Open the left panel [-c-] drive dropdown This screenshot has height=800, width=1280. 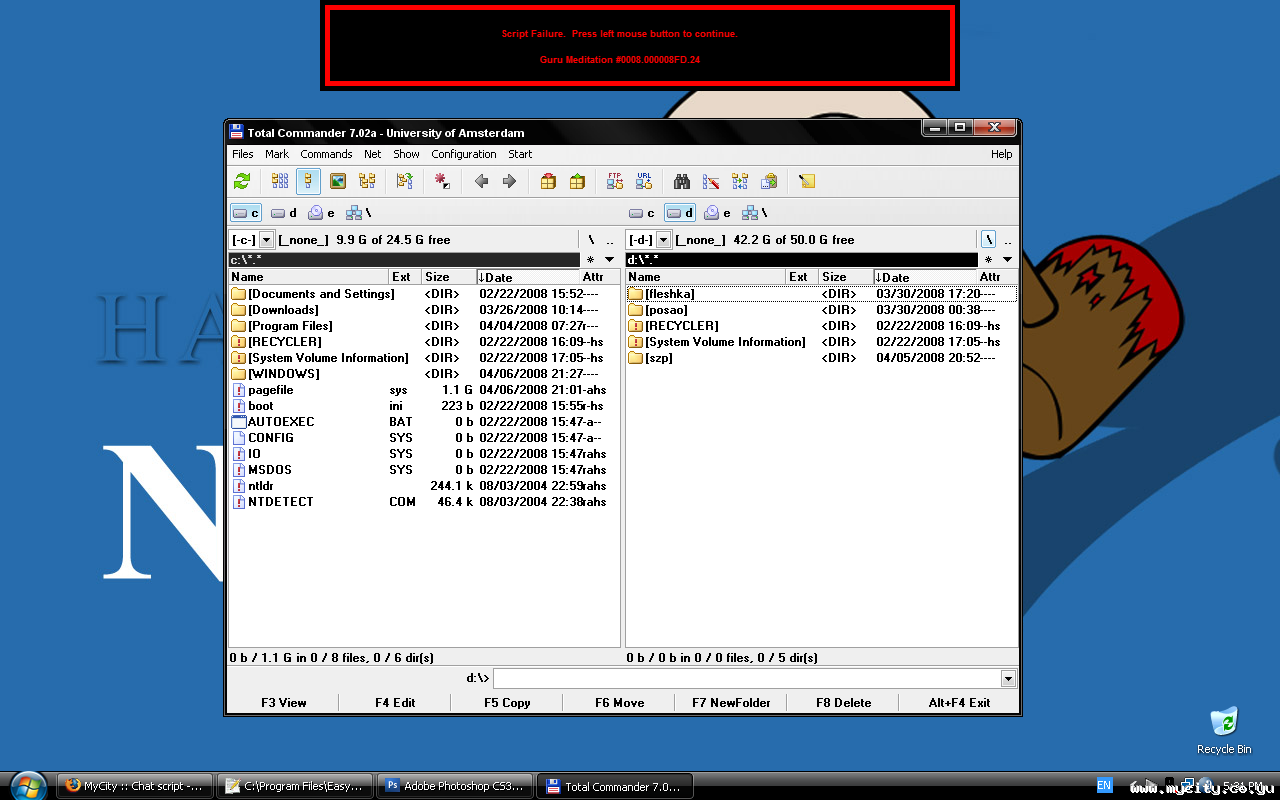(x=267, y=240)
